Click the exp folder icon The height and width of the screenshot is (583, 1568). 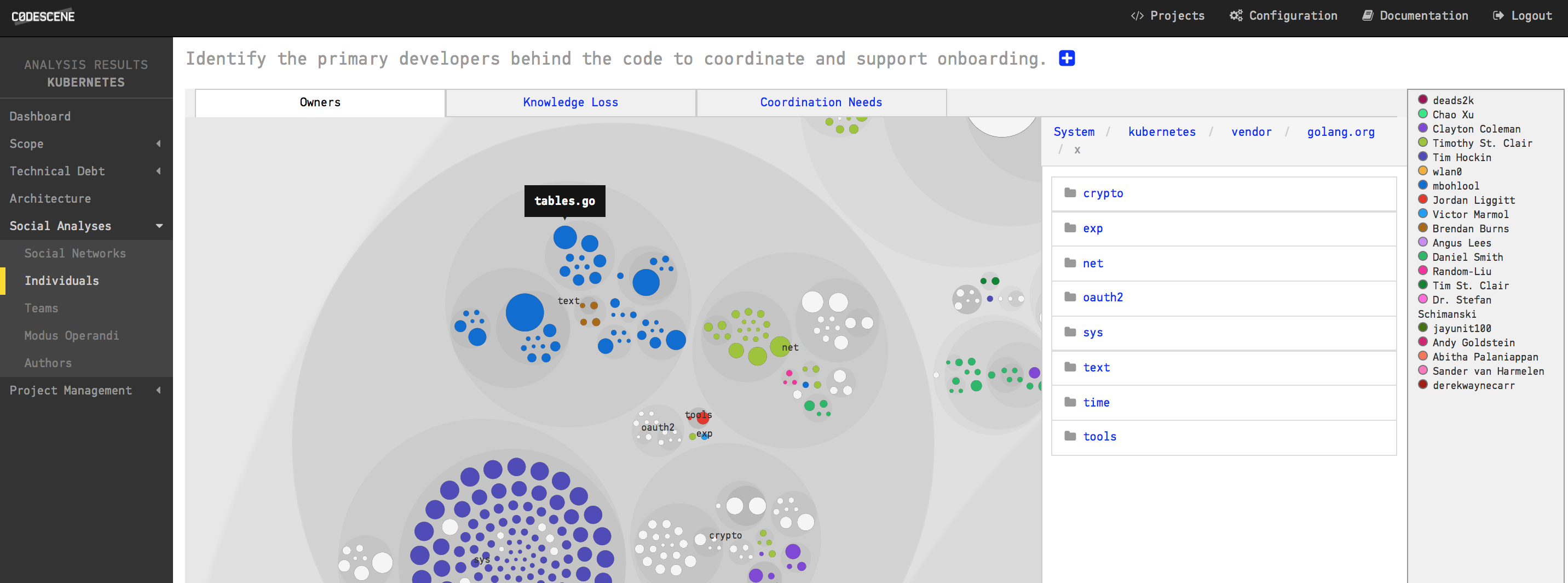click(x=1069, y=228)
